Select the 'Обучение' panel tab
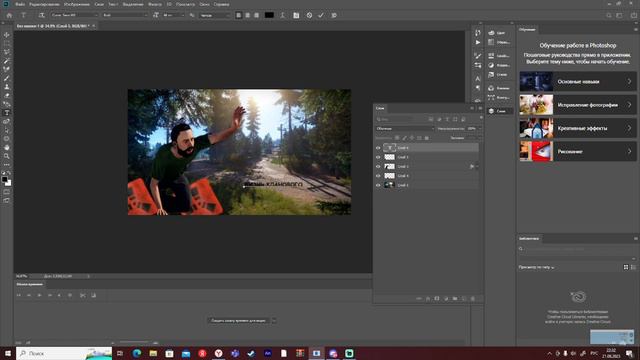Image resolution: width=640 pixels, height=360 pixels. 527,29
